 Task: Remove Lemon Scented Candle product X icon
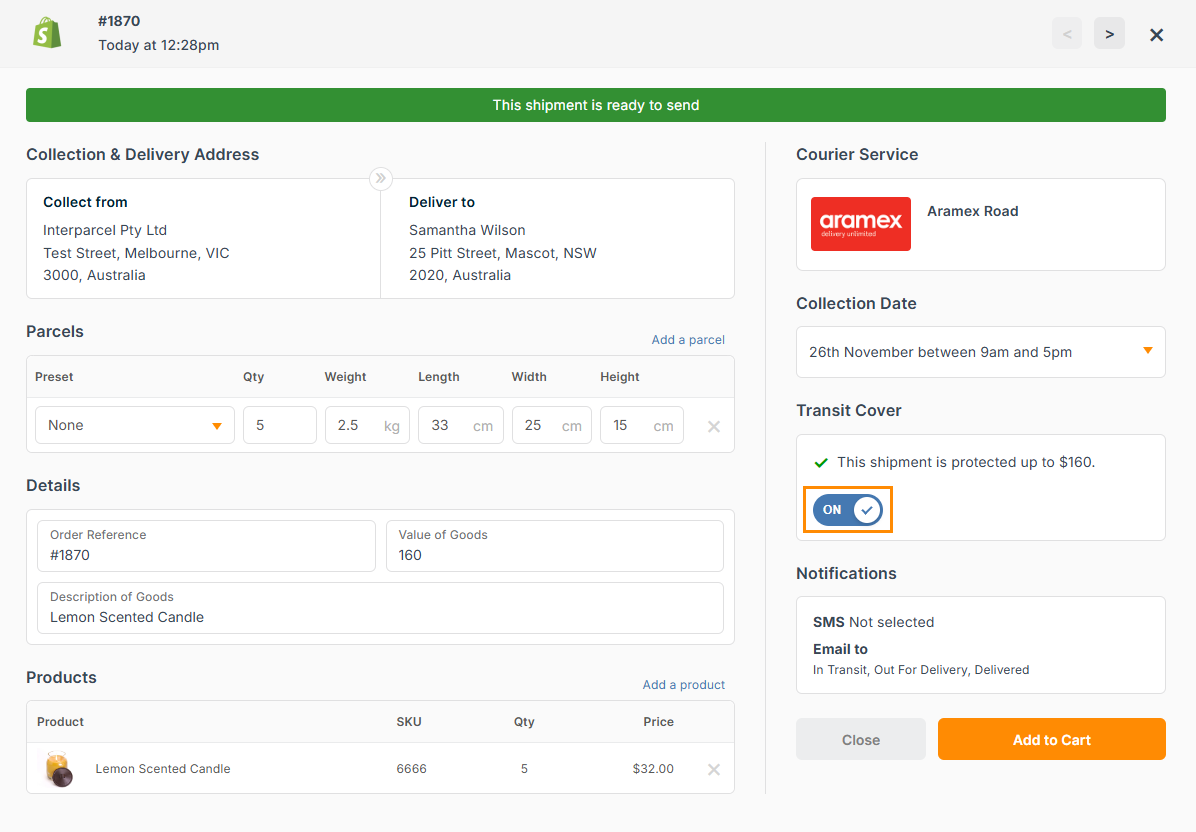pos(714,769)
